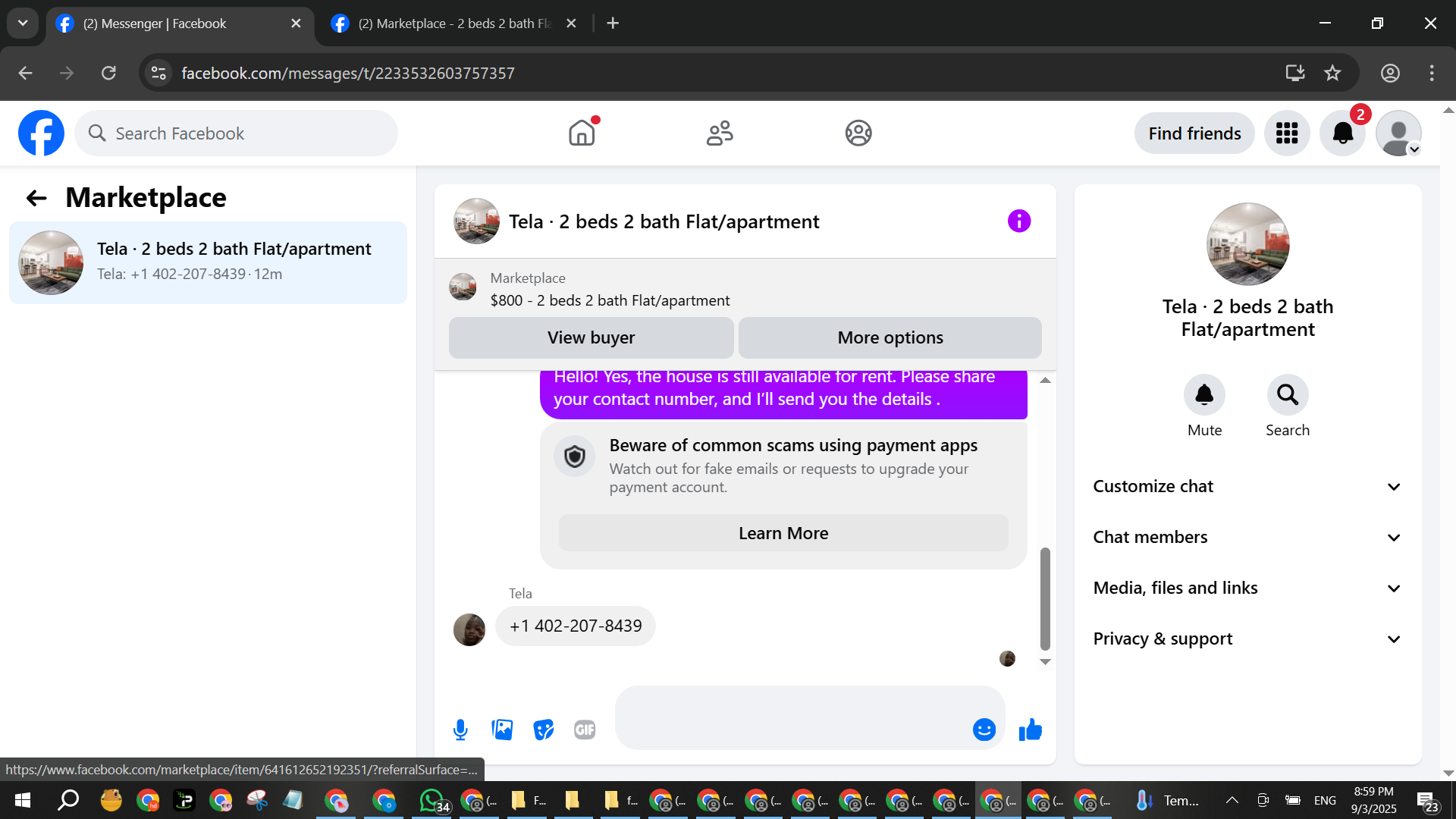
Task: Open the account profile avatar menu
Action: (x=1399, y=133)
